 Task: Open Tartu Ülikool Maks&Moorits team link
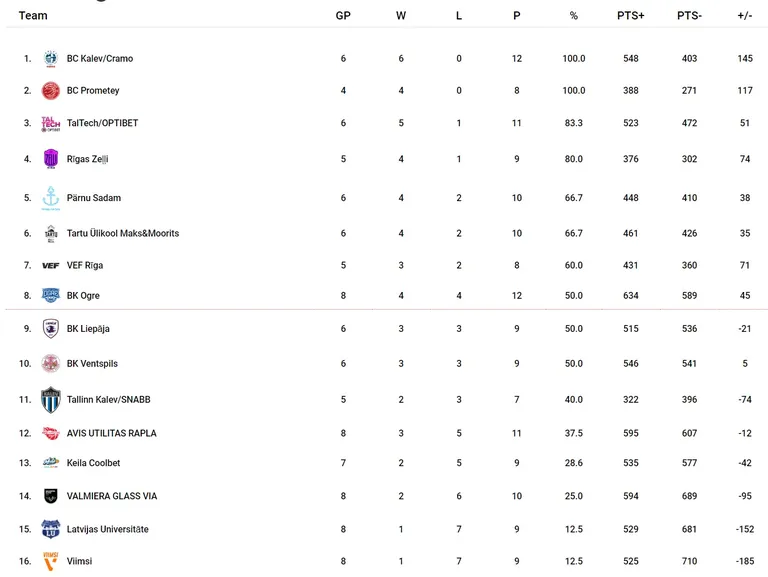[123, 233]
